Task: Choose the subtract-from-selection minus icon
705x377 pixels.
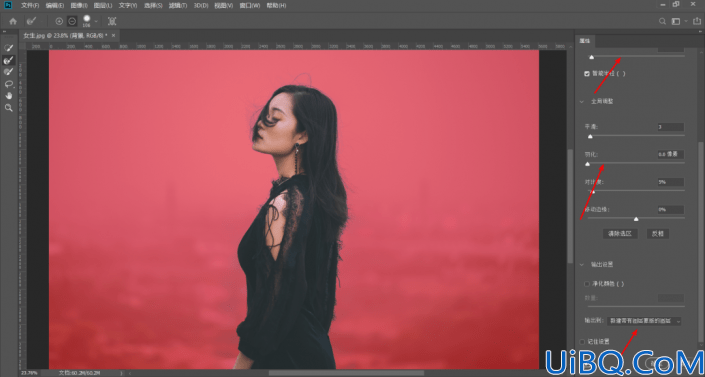Action: click(x=72, y=21)
